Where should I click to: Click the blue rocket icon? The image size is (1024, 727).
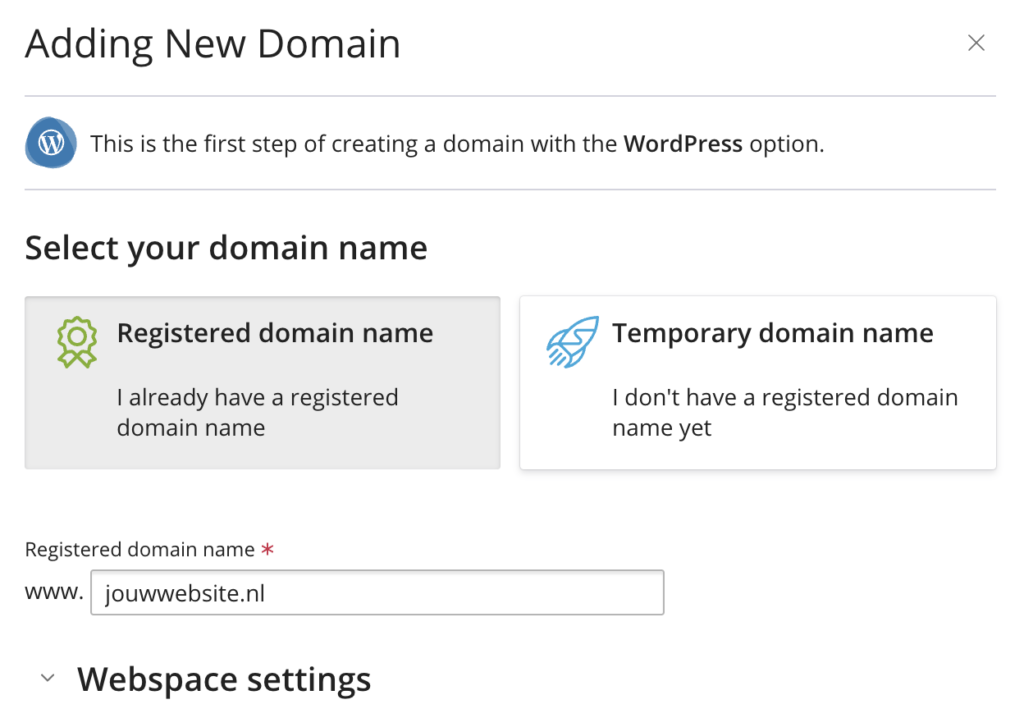point(572,343)
